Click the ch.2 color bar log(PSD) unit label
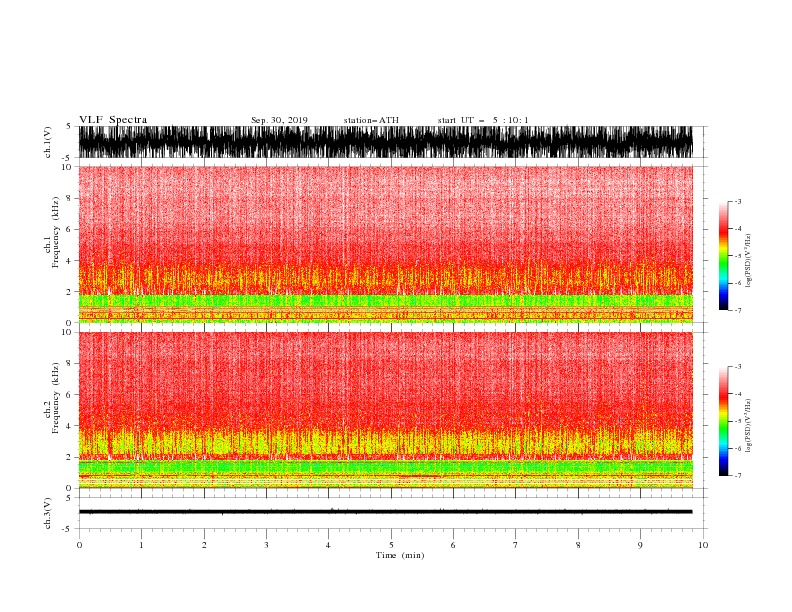This screenshot has width=792, height=612. (x=749, y=426)
